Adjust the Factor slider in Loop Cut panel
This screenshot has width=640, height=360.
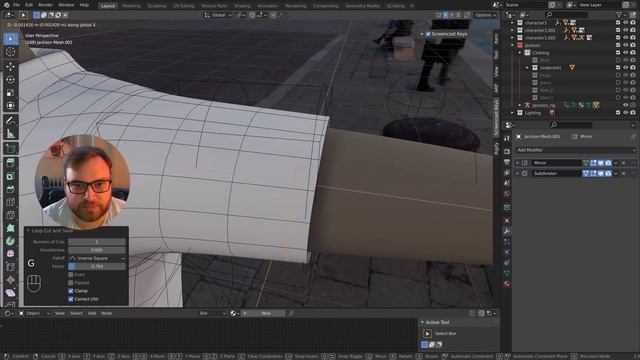(x=97, y=266)
